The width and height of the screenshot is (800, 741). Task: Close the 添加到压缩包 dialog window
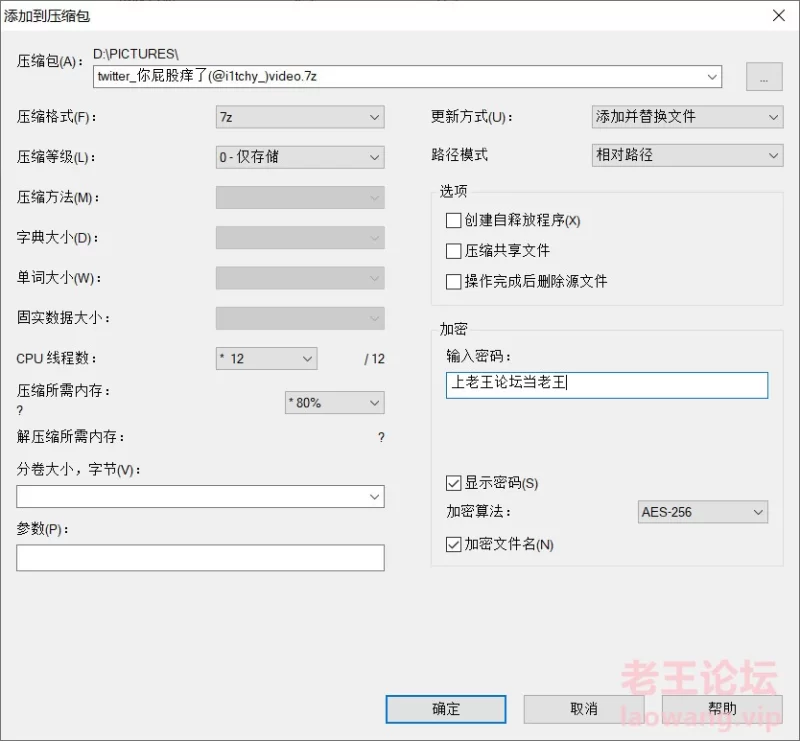tap(779, 16)
